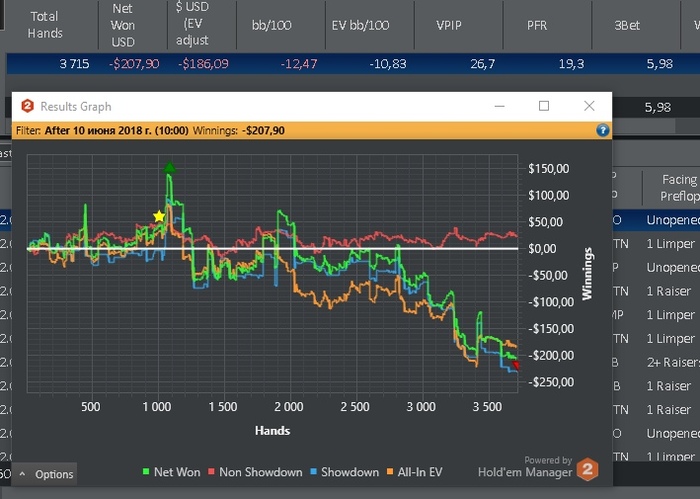Click the $150,00 axis value

549,169
